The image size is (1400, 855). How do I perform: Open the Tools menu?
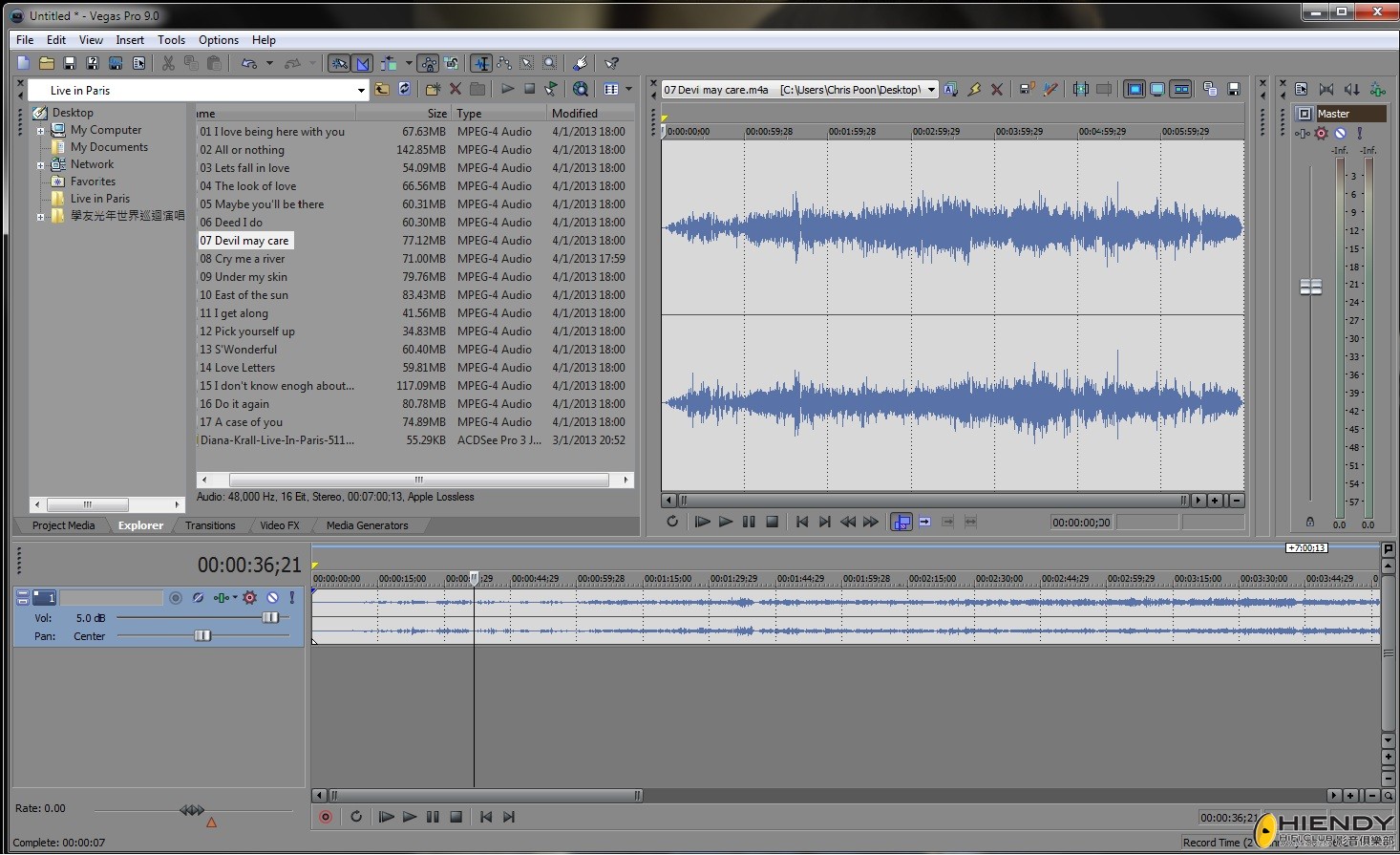point(172,40)
